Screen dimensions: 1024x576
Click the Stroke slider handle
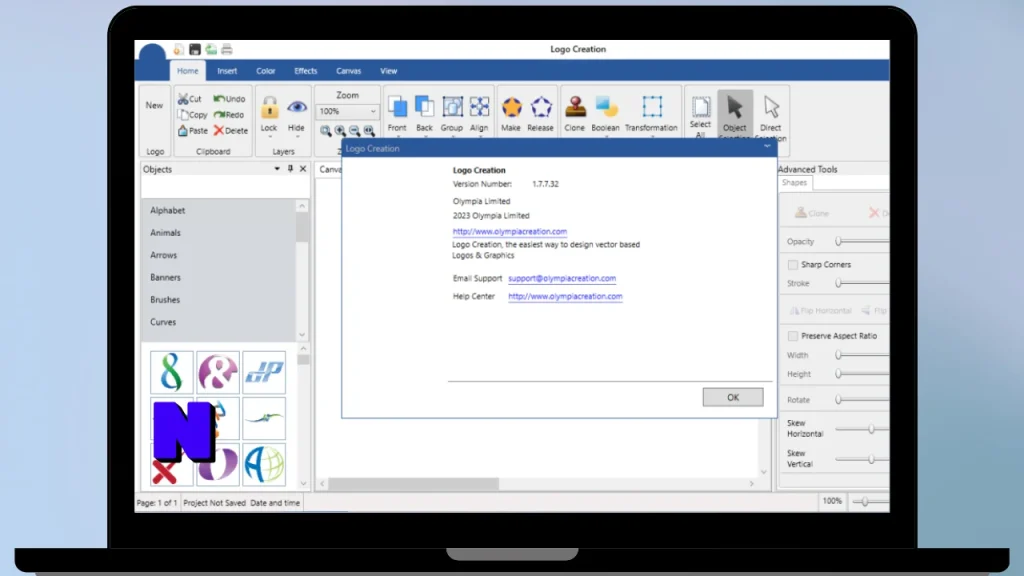839,283
